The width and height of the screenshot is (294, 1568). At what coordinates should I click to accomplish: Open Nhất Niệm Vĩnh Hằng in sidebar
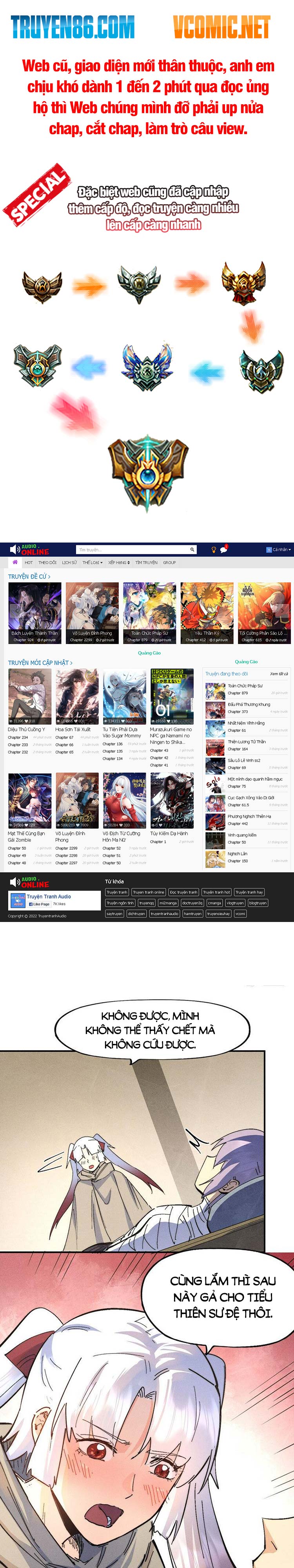point(247,723)
